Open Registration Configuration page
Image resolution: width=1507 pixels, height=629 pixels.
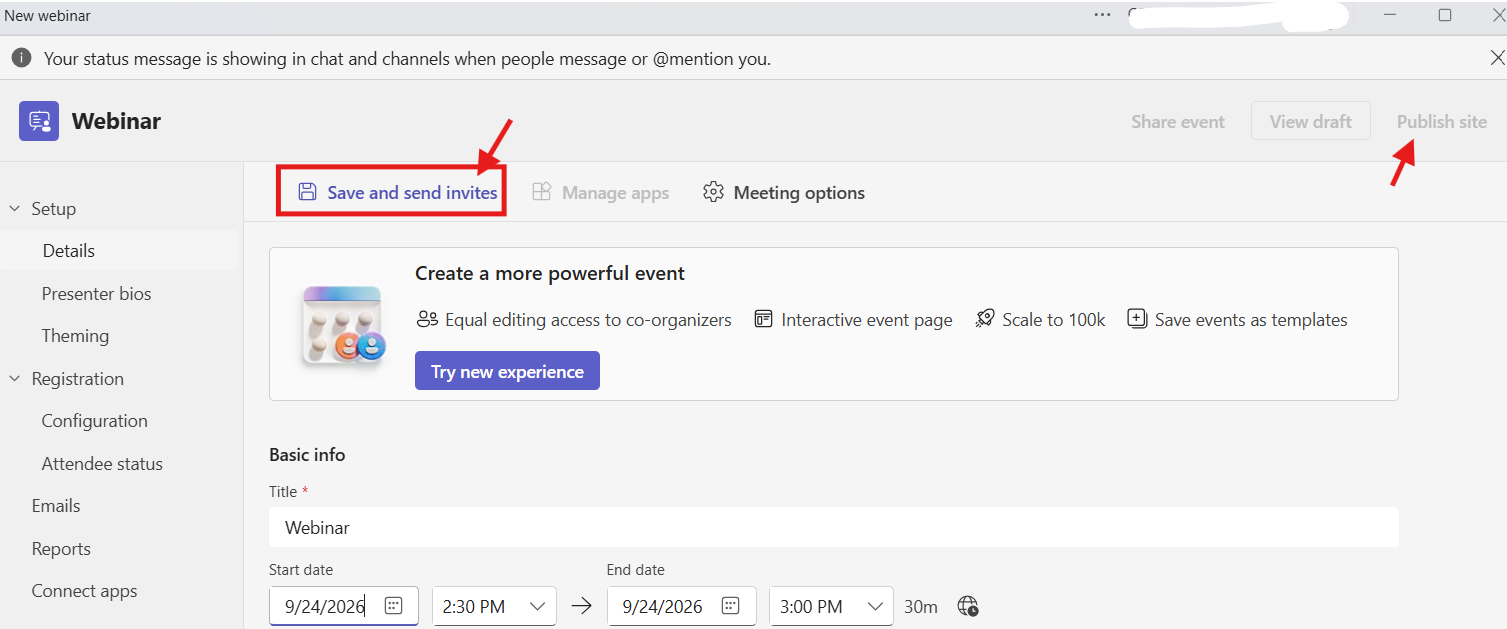pyautogui.click(x=94, y=421)
